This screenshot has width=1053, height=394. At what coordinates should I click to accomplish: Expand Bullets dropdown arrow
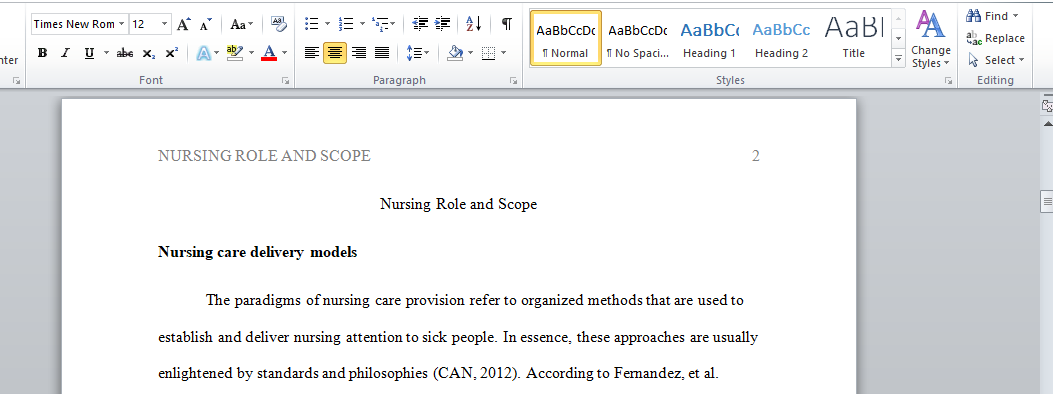click(x=327, y=24)
